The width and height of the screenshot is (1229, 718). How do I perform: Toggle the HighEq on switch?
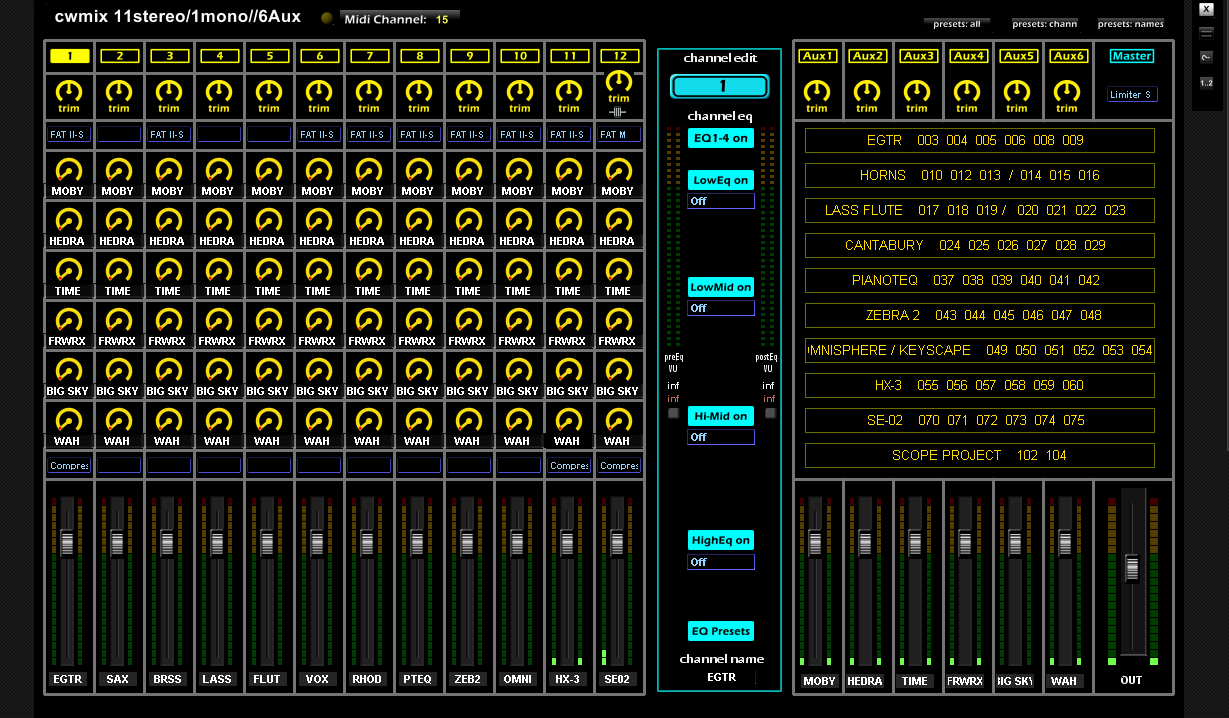(x=720, y=540)
